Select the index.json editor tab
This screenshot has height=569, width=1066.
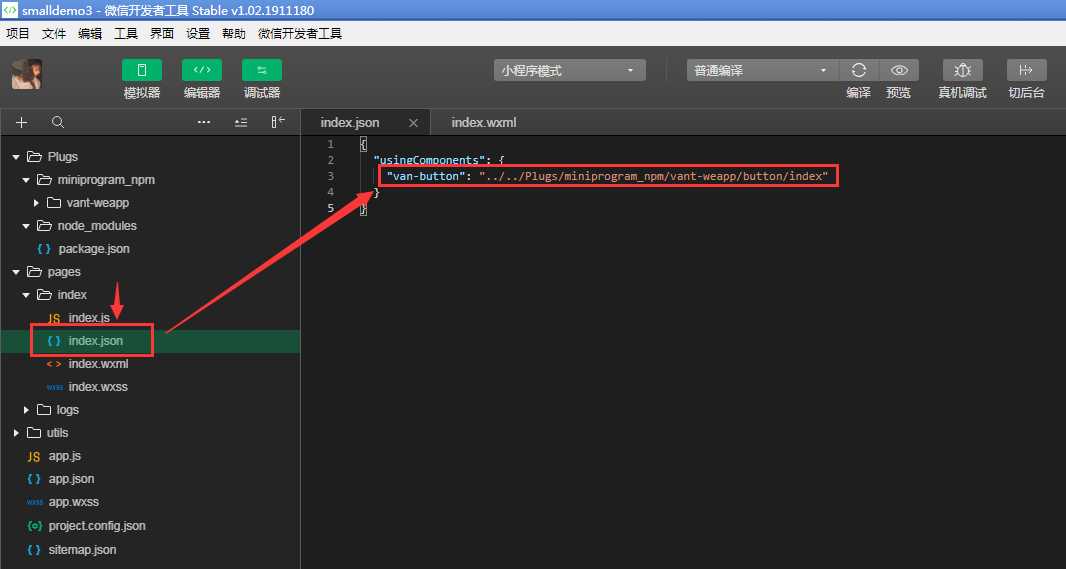350,122
